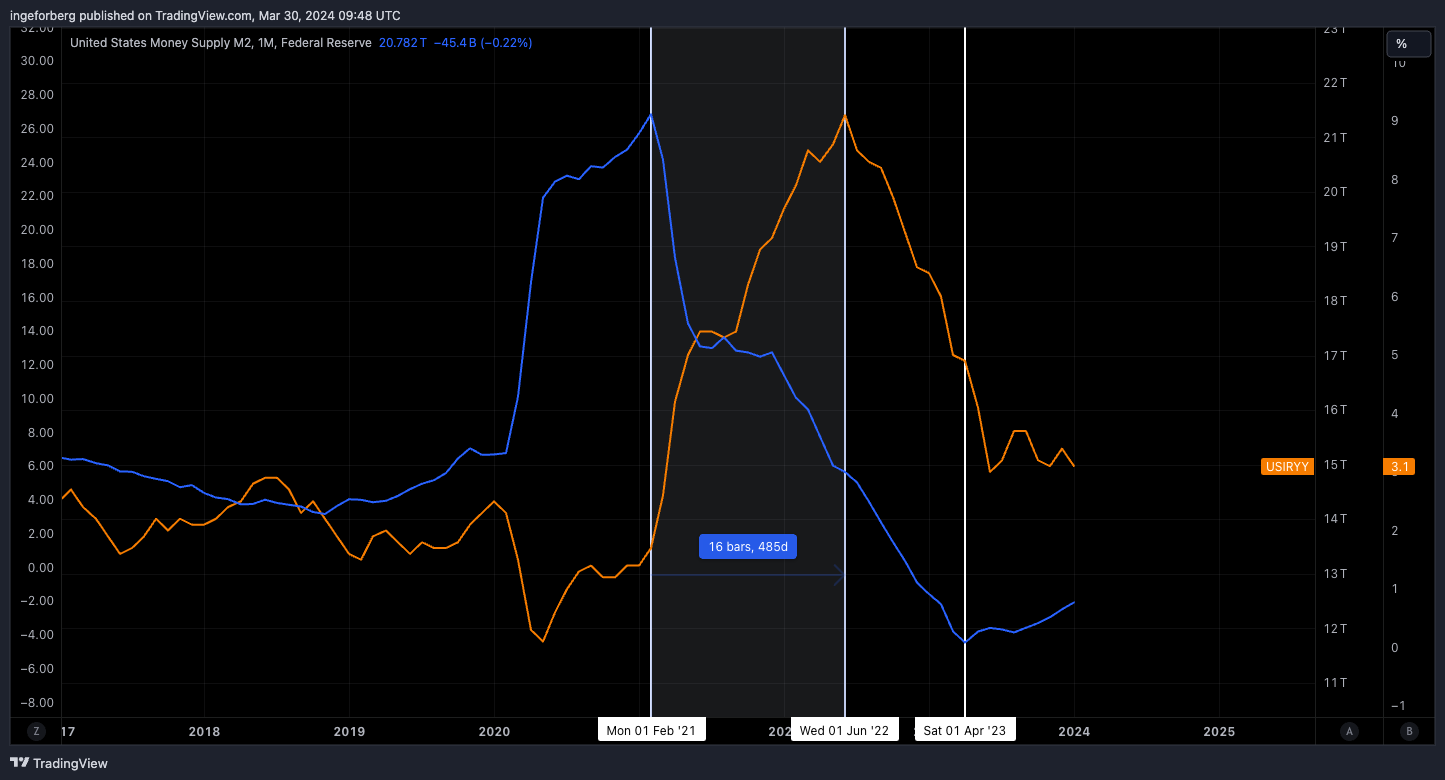Open the TradingView logo link

tap(58, 763)
